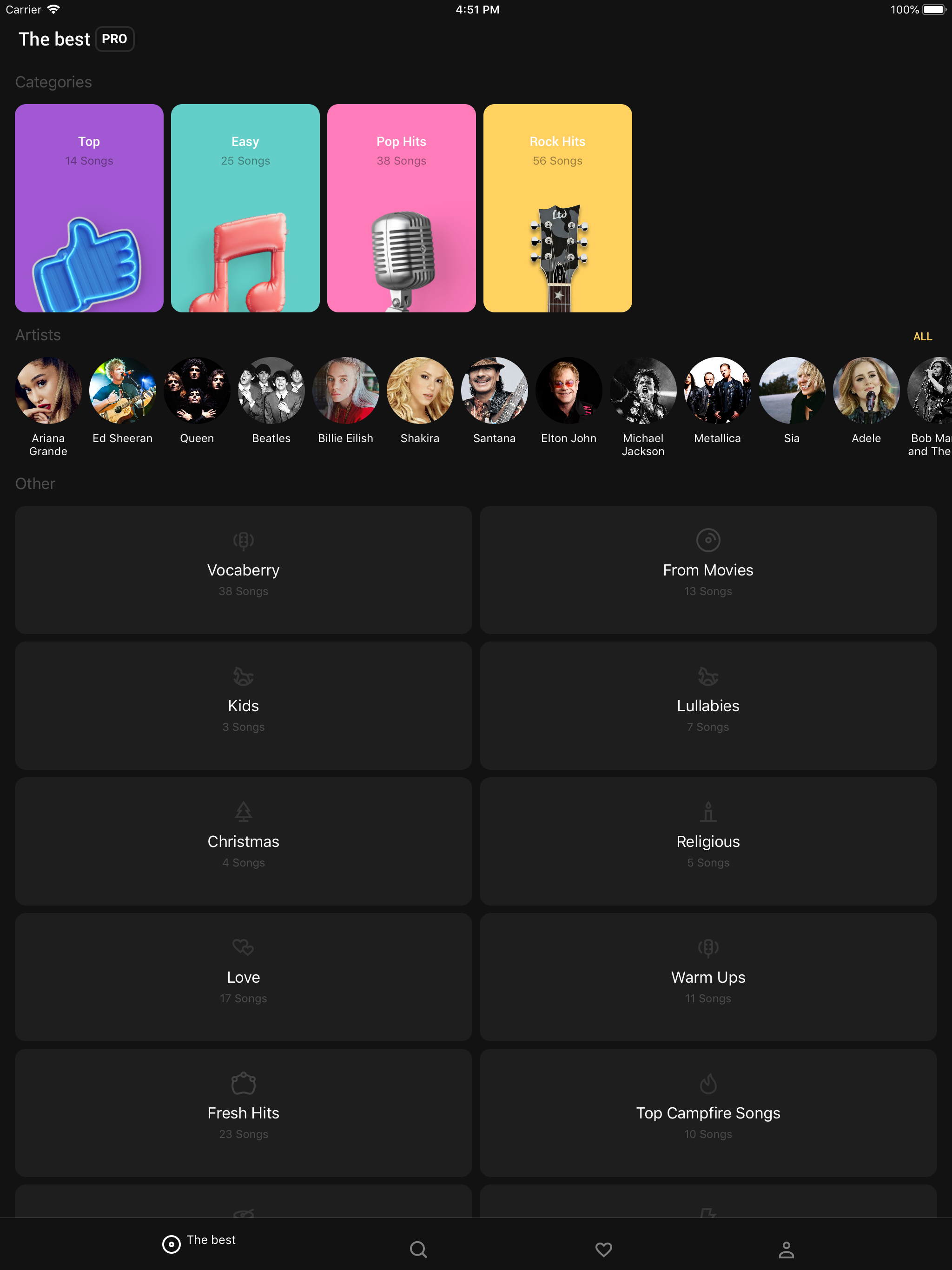The width and height of the screenshot is (952, 1270).
Task: Open favorites heart icon in bottom bar
Action: [x=603, y=1250]
